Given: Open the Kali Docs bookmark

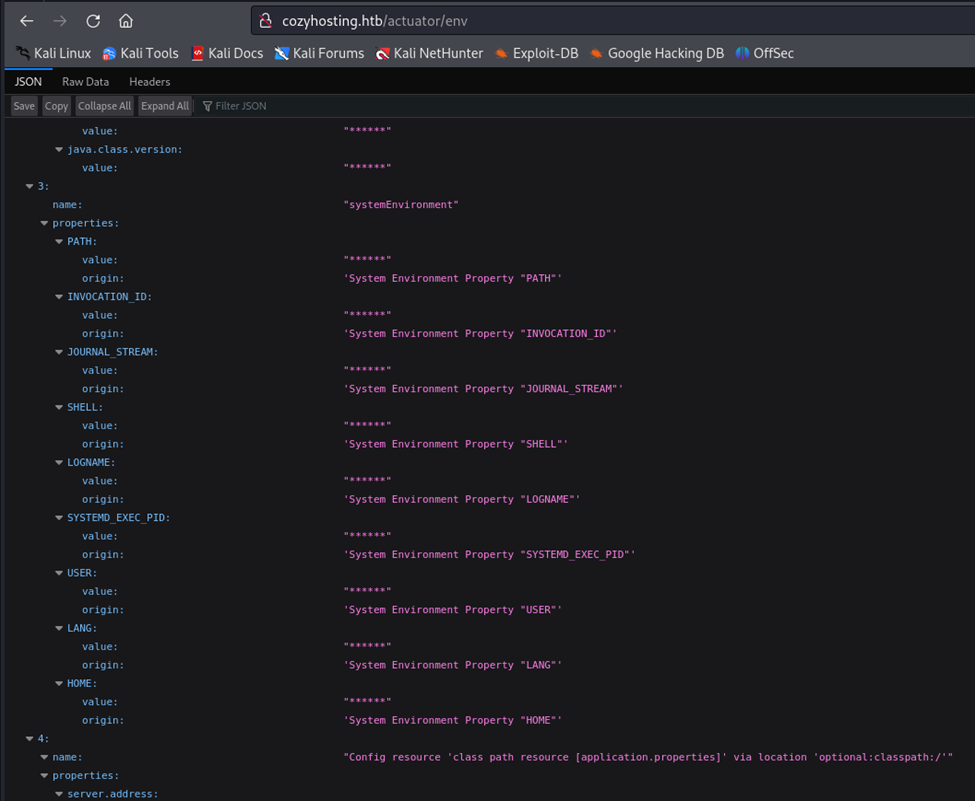Looking at the screenshot, I should pos(227,53).
